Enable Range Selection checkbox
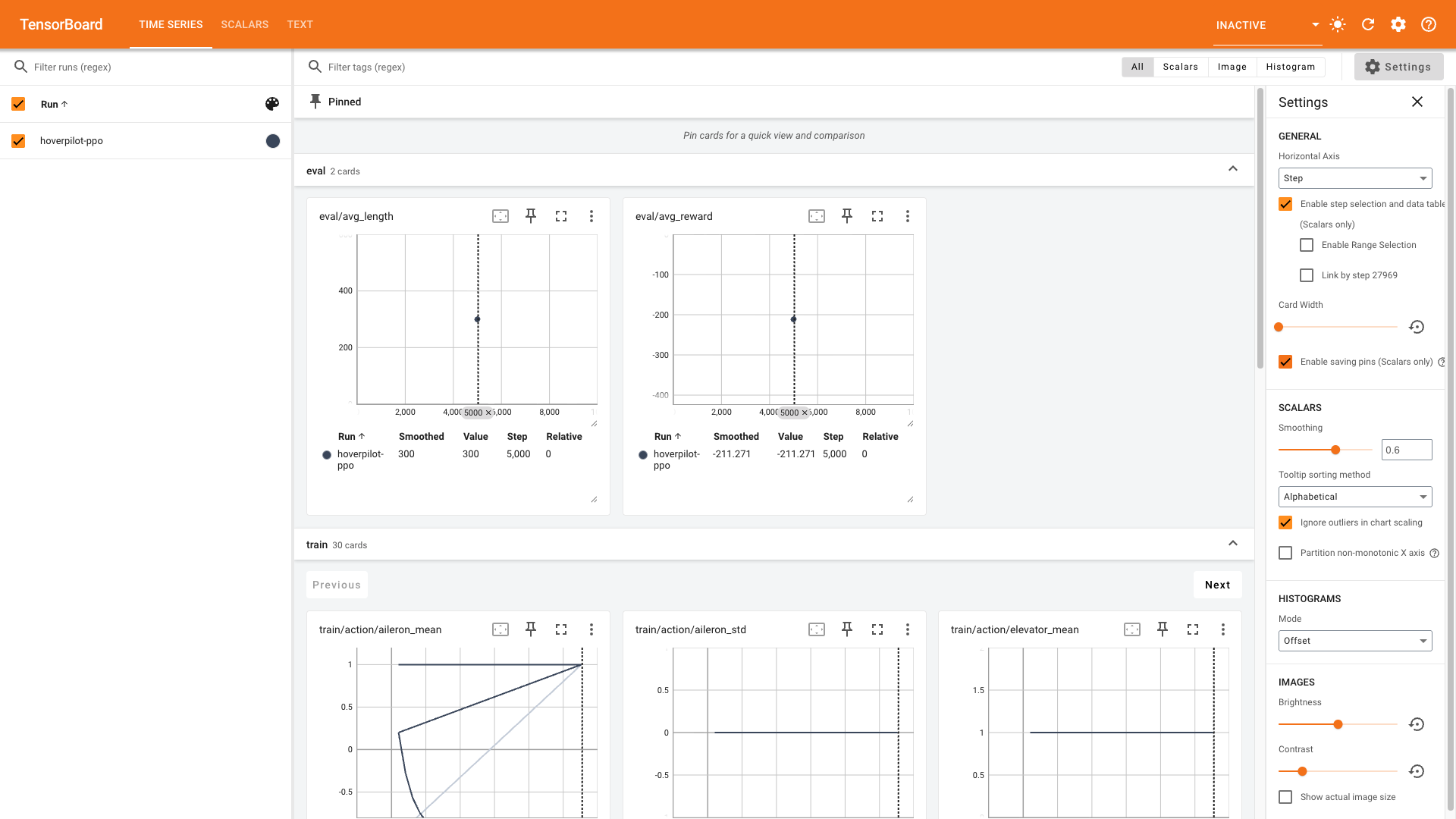 click(1307, 245)
